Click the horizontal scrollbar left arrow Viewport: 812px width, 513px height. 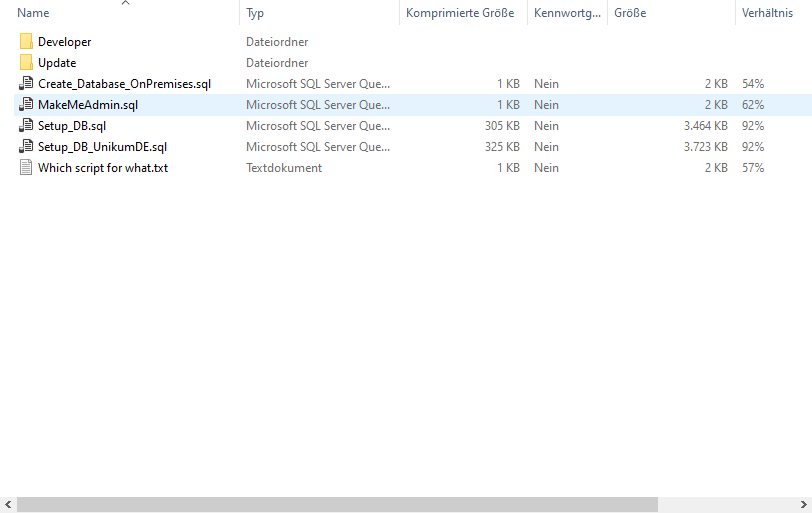click(x=8, y=505)
